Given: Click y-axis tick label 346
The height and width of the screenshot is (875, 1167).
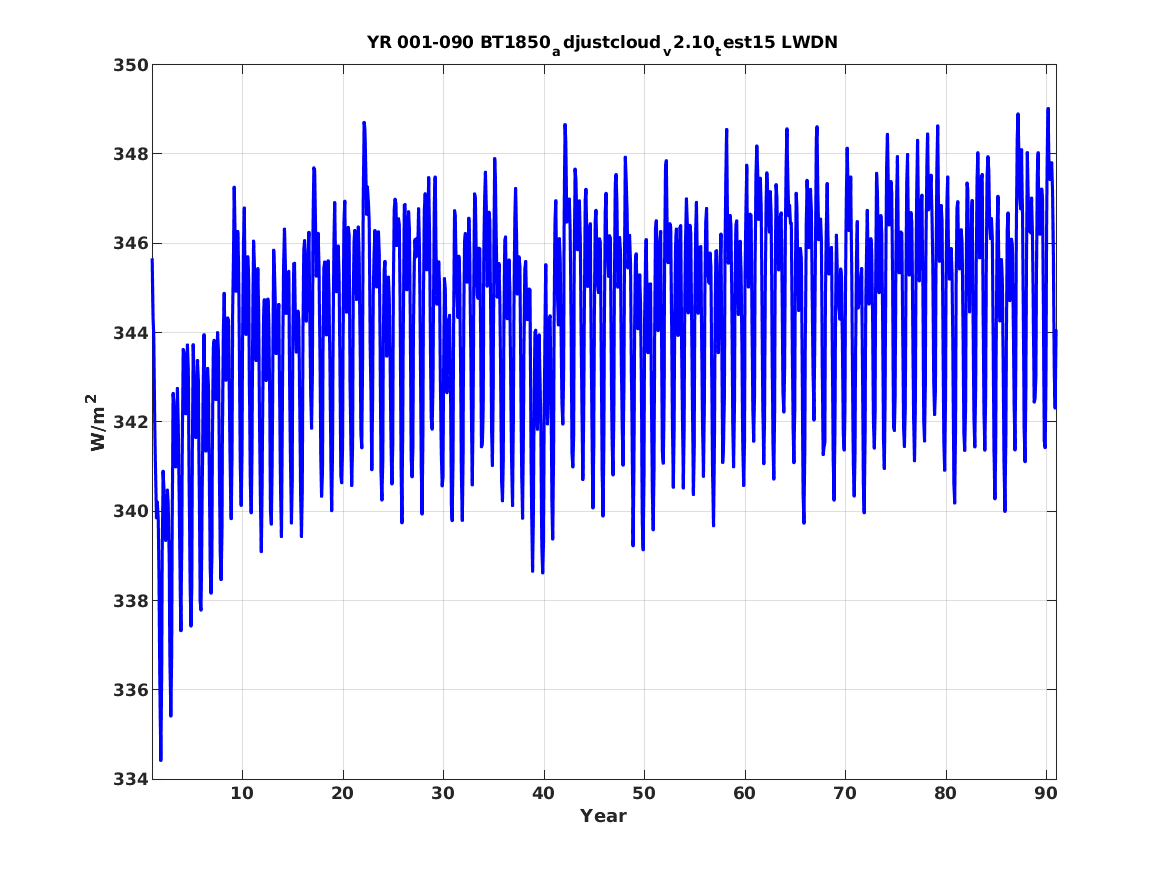Looking at the screenshot, I should (x=130, y=243).
